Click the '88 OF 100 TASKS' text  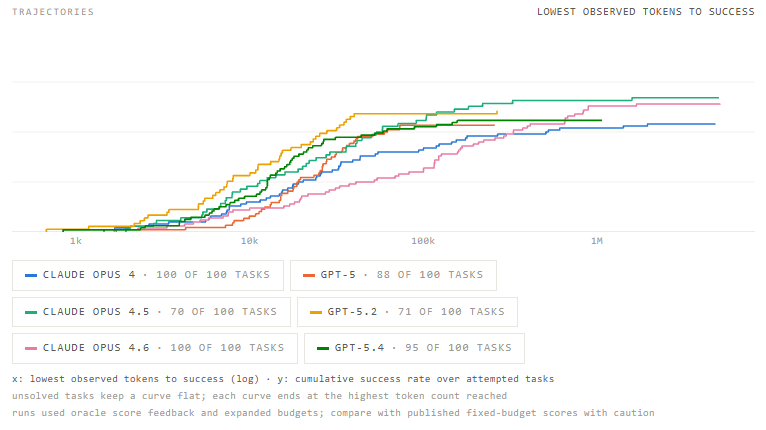(429, 275)
